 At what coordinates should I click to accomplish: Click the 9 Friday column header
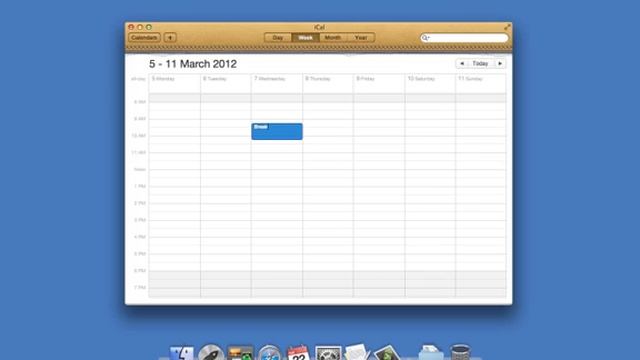click(x=365, y=78)
